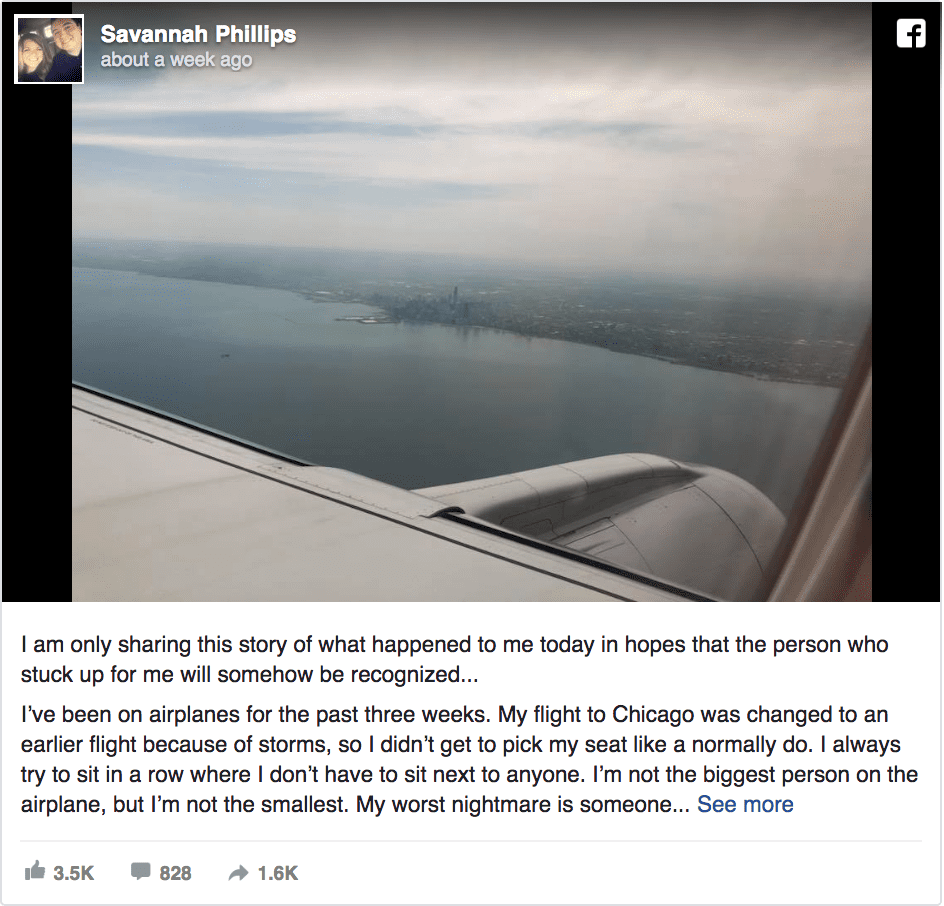944x906 pixels.
Task: Click the 'I've been on airplanes' paragraph
Action: coord(470,759)
